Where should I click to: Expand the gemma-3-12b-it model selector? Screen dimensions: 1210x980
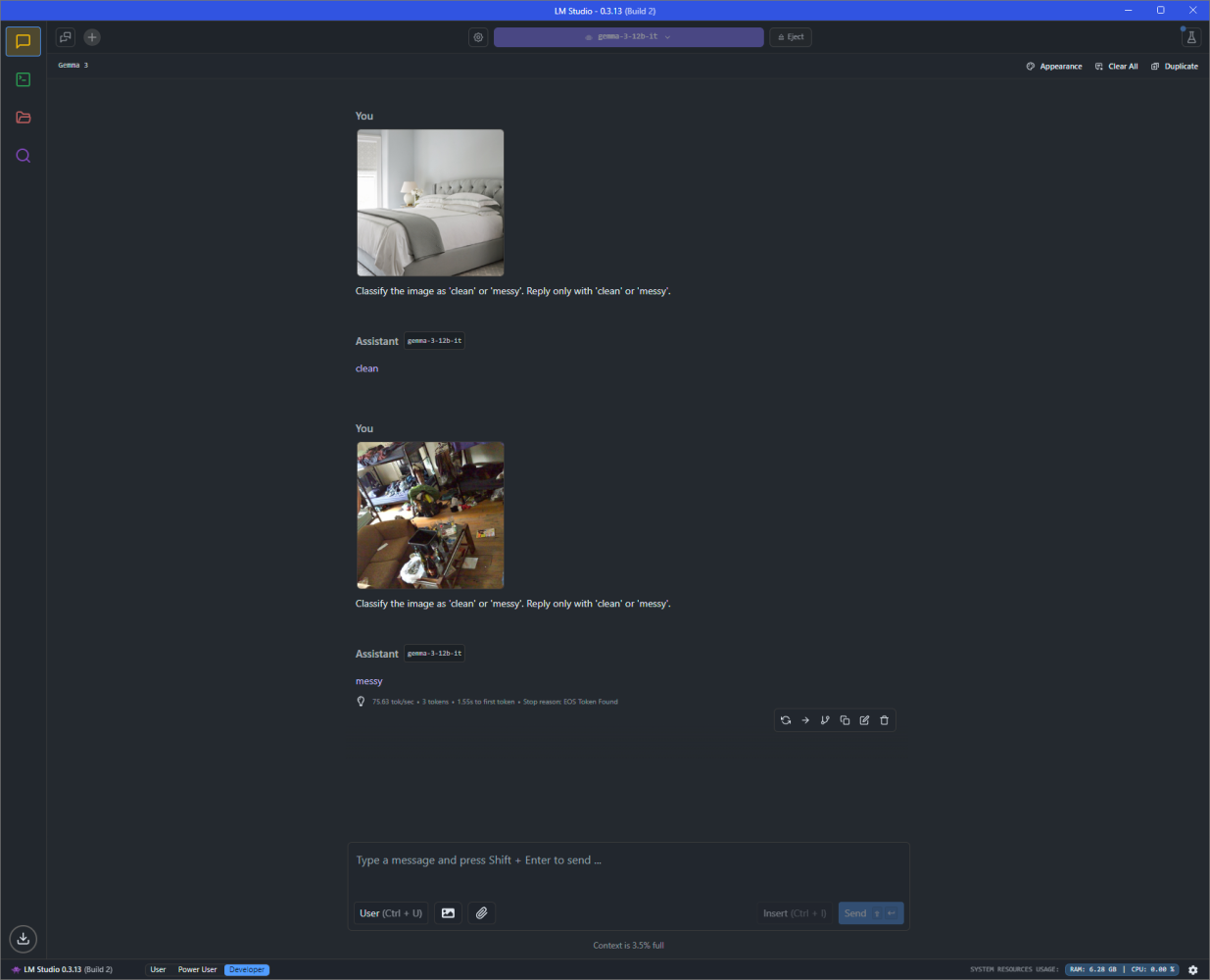click(x=628, y=37)
